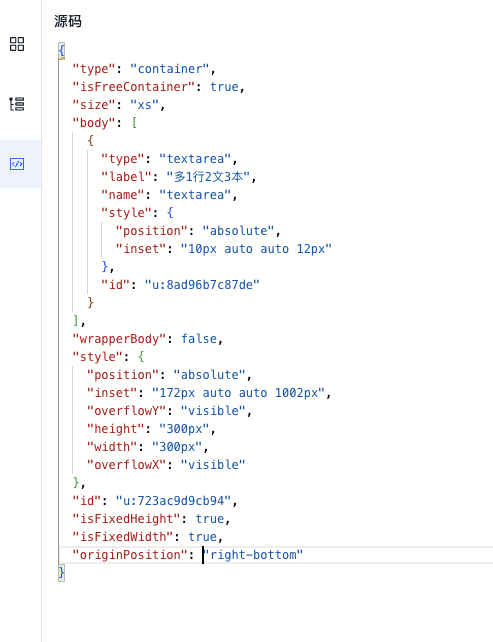
Task: Click the "right-bottom" originPosition value
Action: click(253, 555)
